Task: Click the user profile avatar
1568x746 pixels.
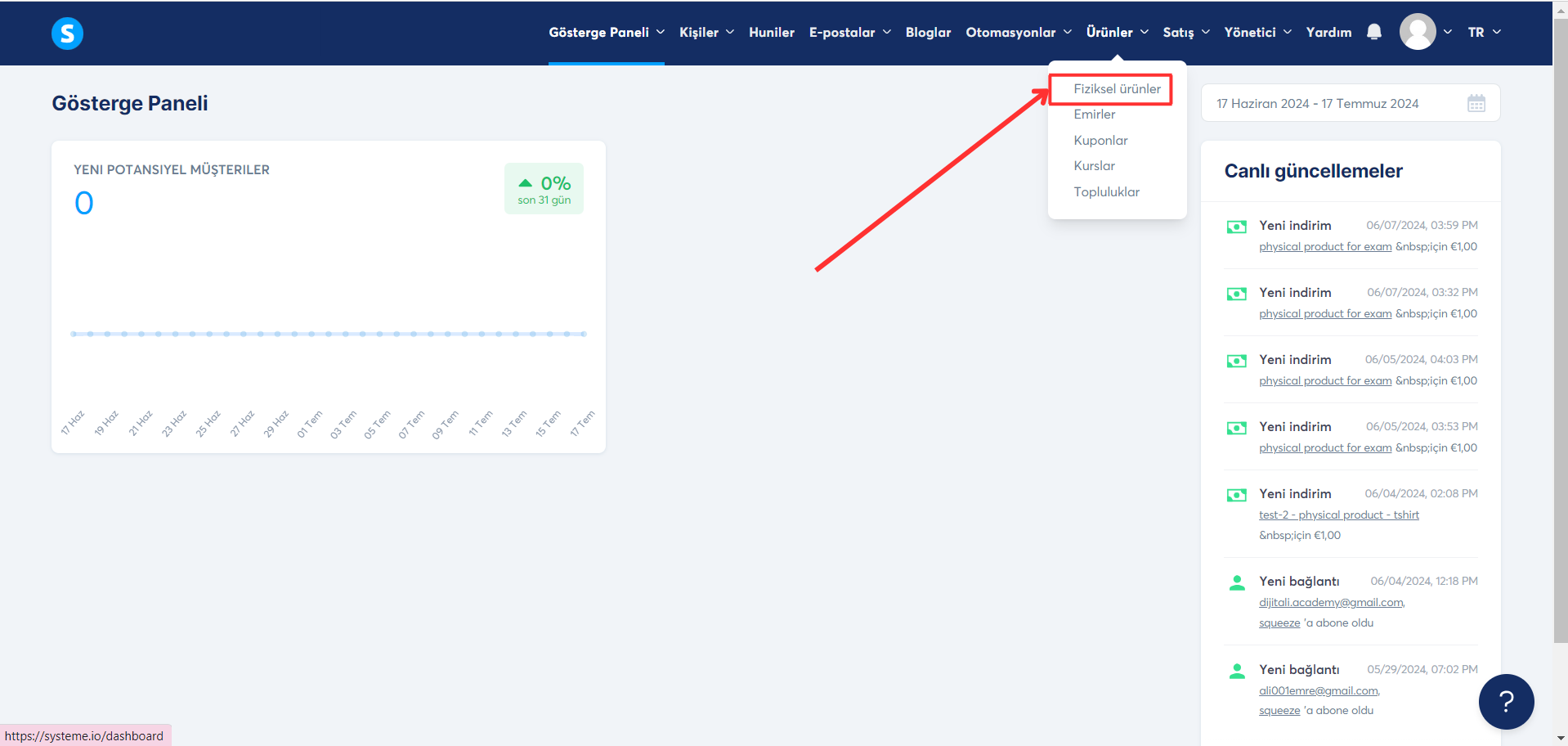Action: click(x=1418, y=32)
